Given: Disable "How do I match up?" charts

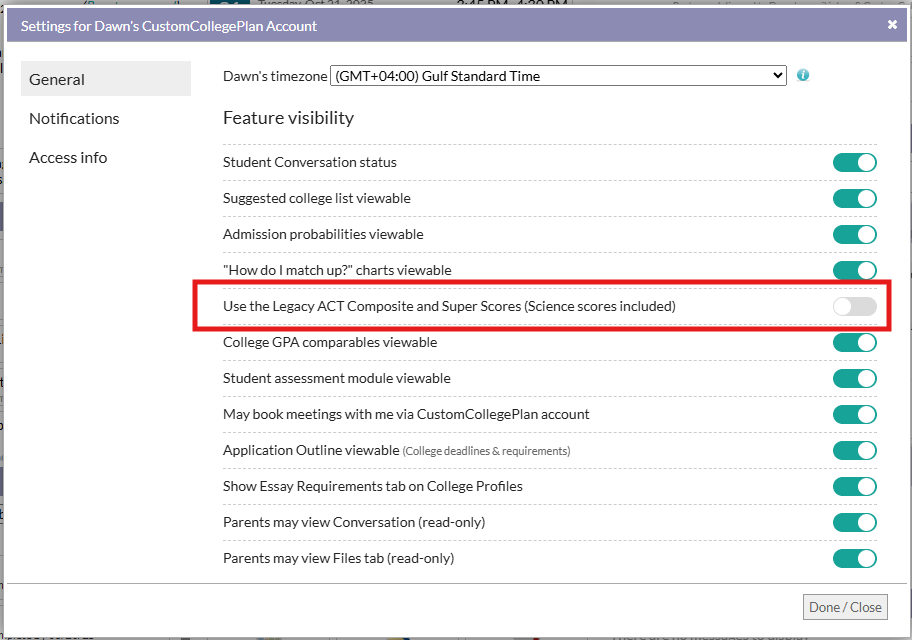Looking at the screenshot, I should [x=854, y=271].
